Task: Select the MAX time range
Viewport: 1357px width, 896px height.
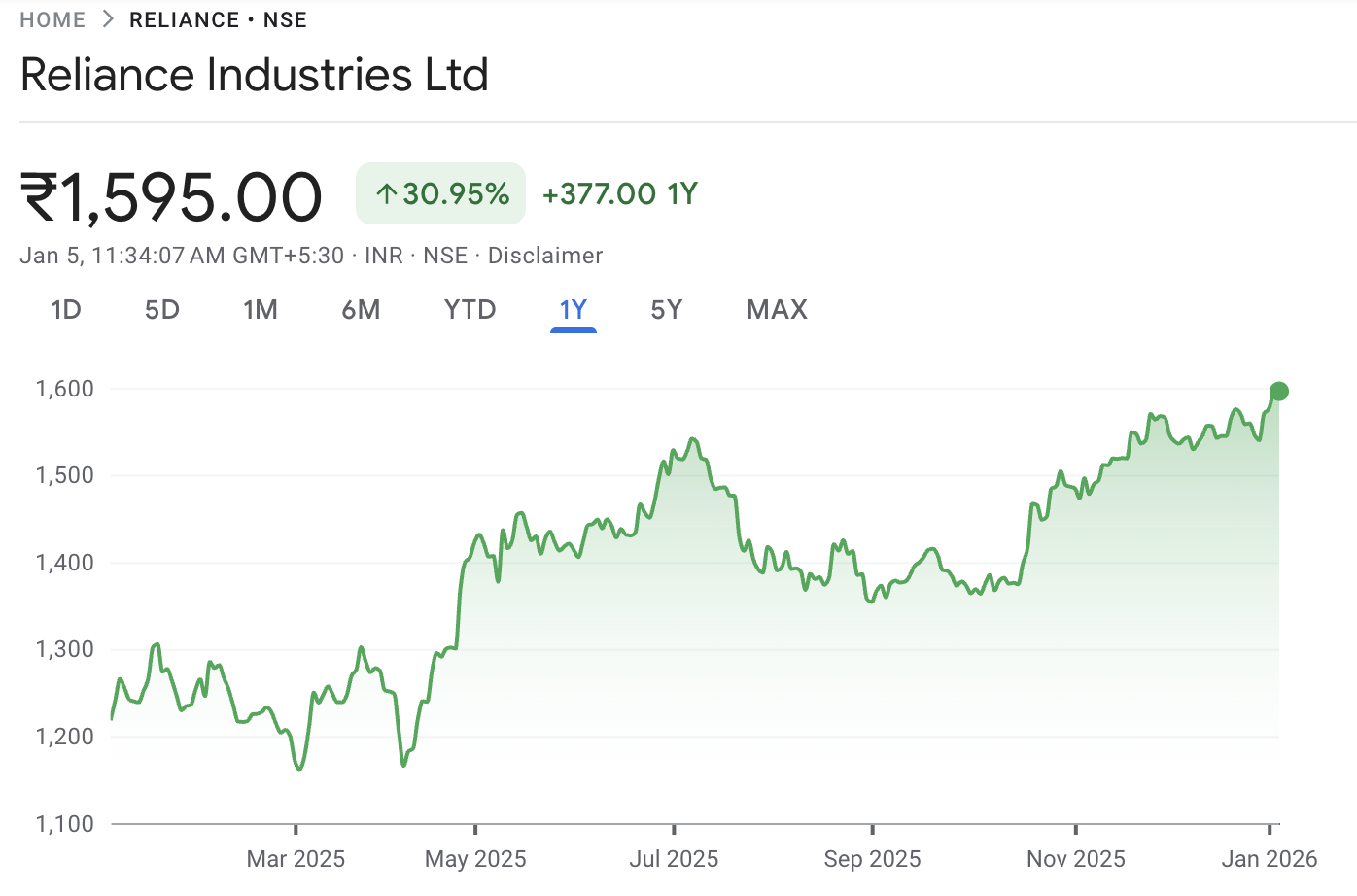Action: pos(776,309)
